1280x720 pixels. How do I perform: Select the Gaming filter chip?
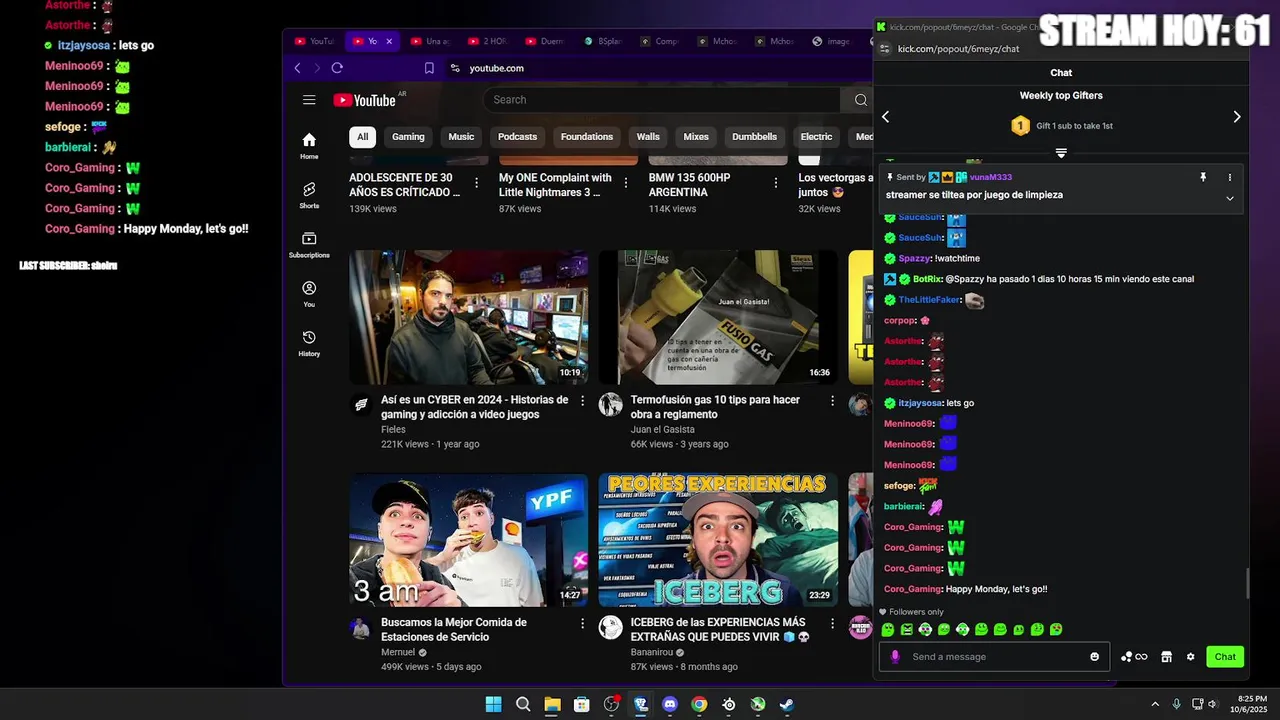tap(408, 137)
